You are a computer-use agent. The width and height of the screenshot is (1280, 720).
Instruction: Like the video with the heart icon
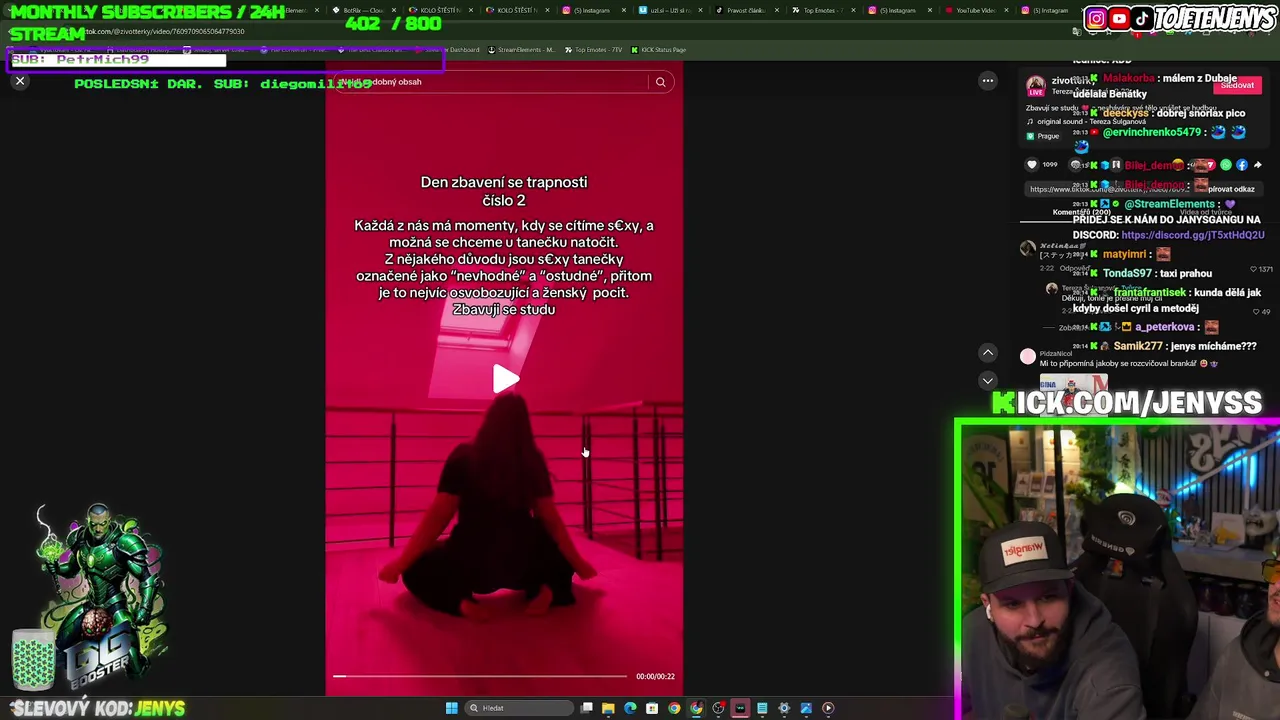[1032, 165]
